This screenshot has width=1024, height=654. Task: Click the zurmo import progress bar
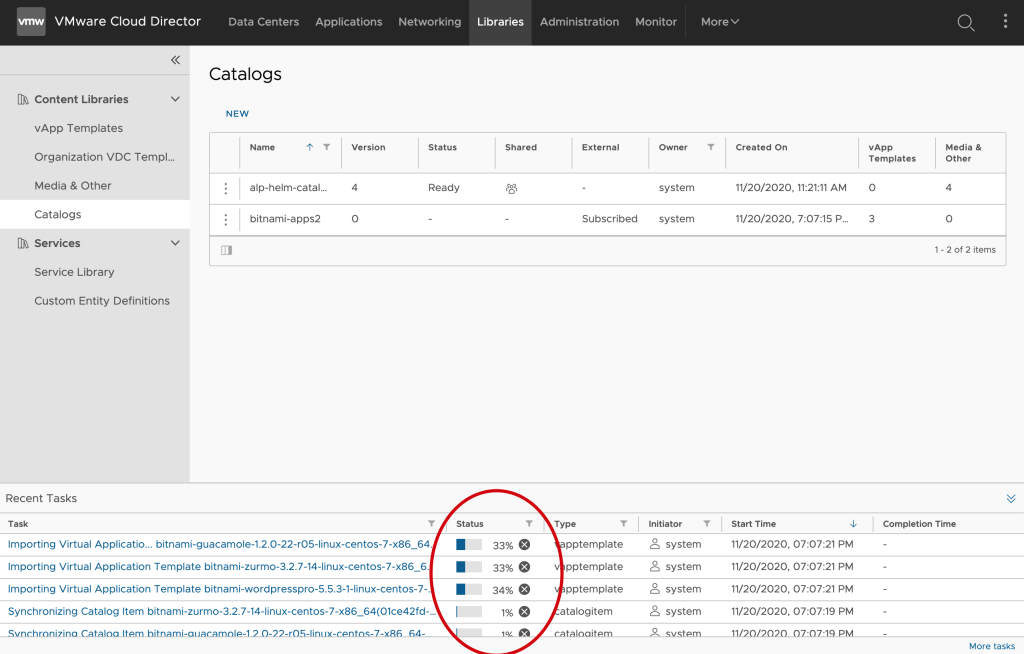tap(469, 567)
